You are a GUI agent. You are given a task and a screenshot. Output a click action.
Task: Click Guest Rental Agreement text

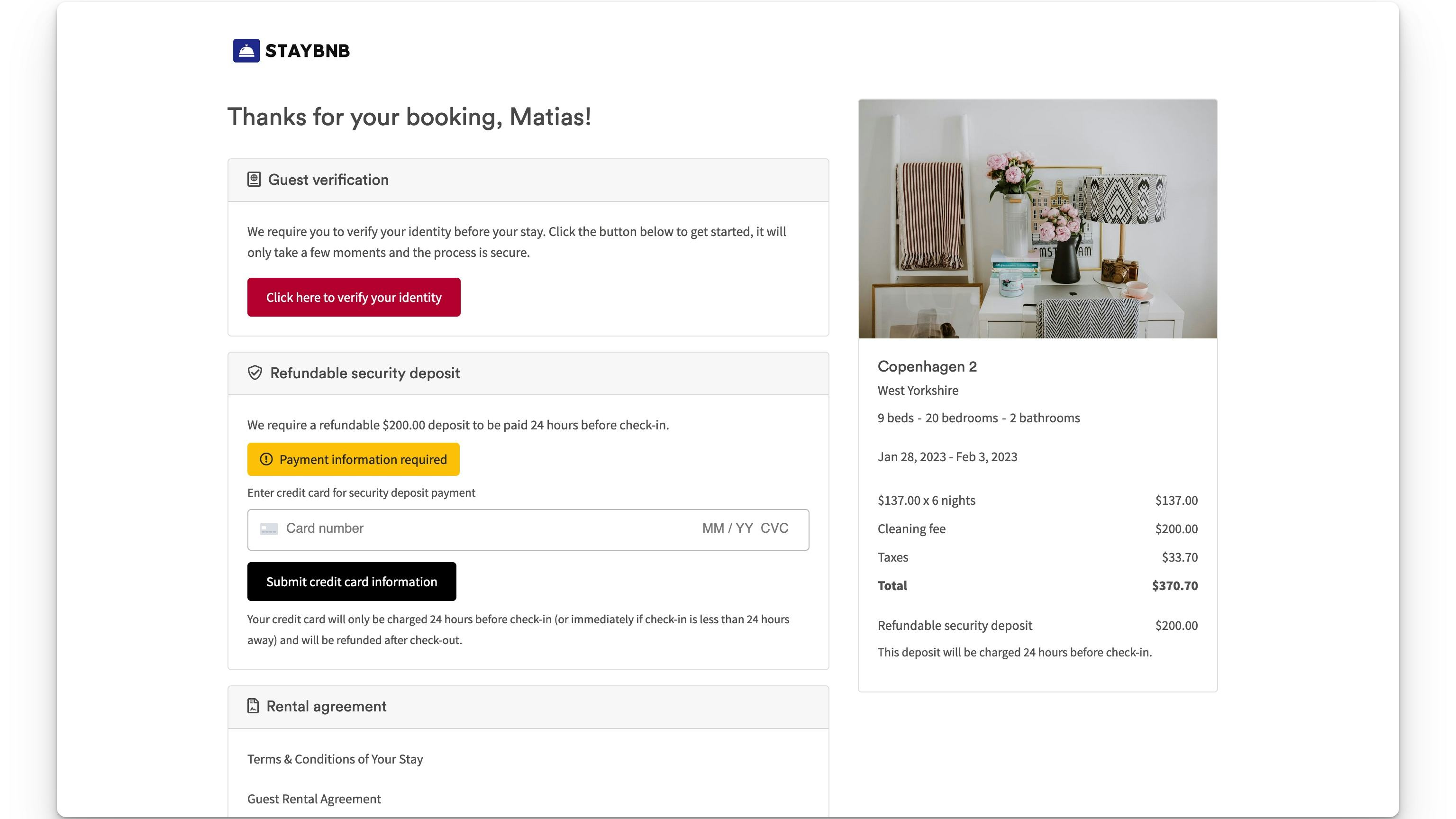(314, 799)
